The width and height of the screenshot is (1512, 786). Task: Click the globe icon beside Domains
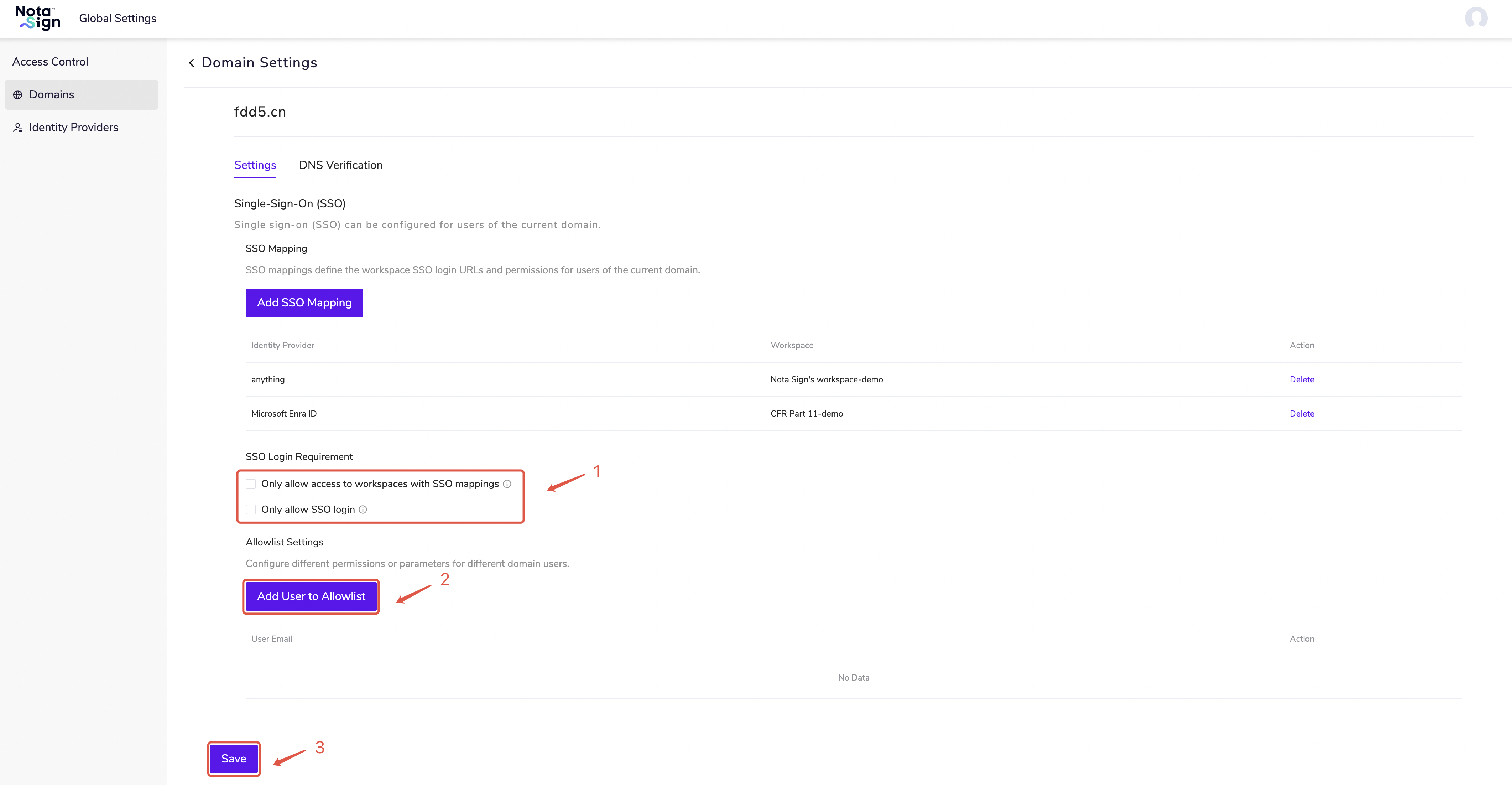point(17,94)
